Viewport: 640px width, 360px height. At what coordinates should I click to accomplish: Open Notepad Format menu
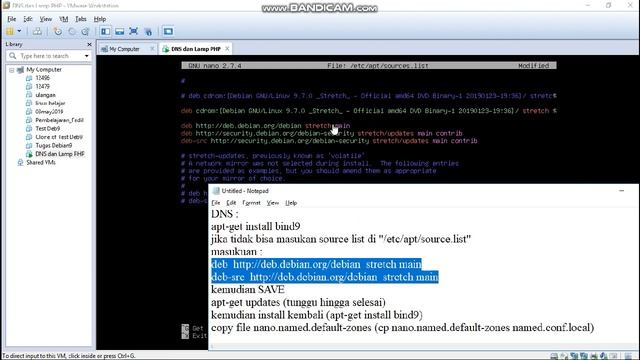(251, 203)
